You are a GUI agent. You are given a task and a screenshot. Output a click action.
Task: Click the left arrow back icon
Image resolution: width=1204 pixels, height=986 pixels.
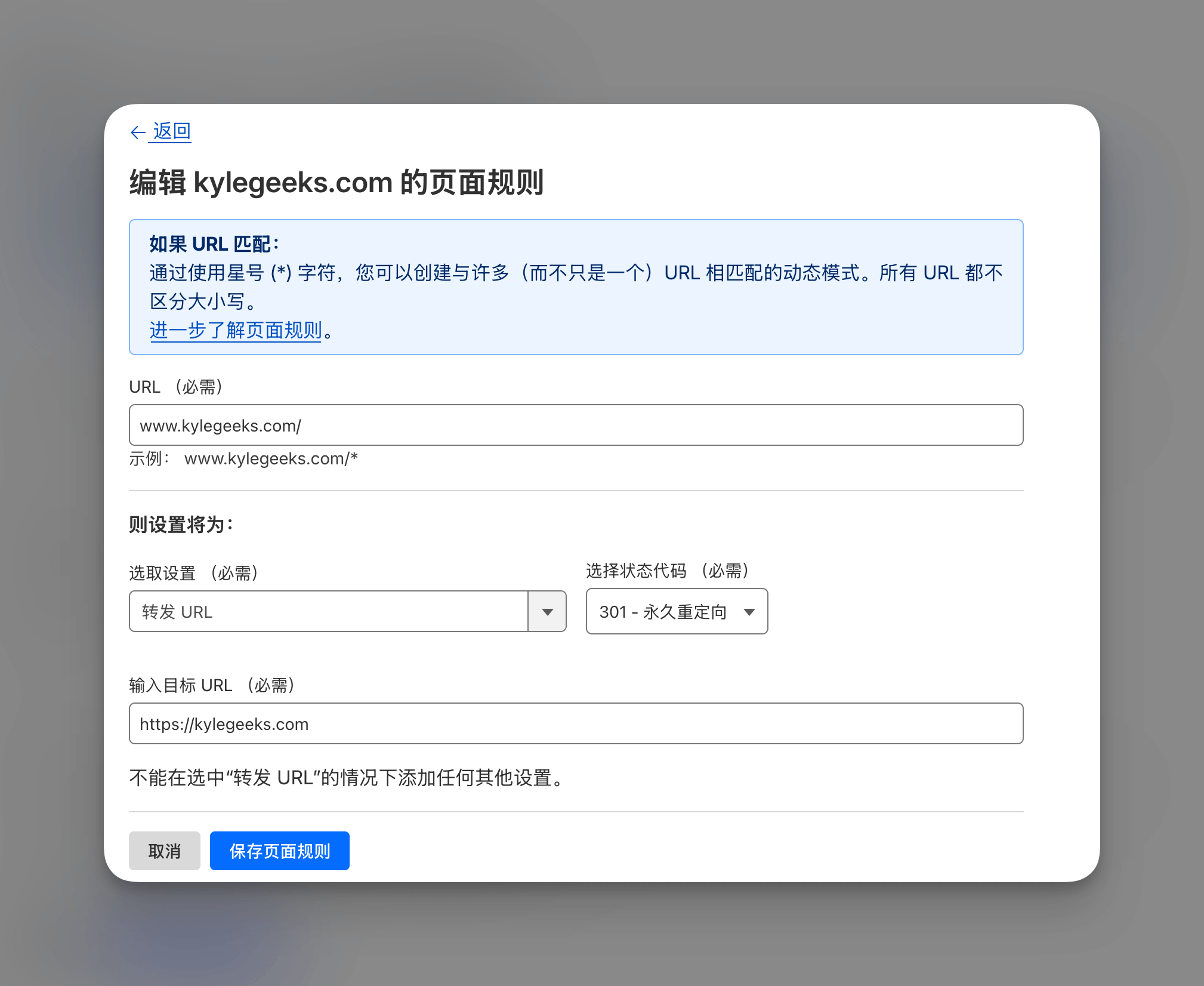pos(138,132)
